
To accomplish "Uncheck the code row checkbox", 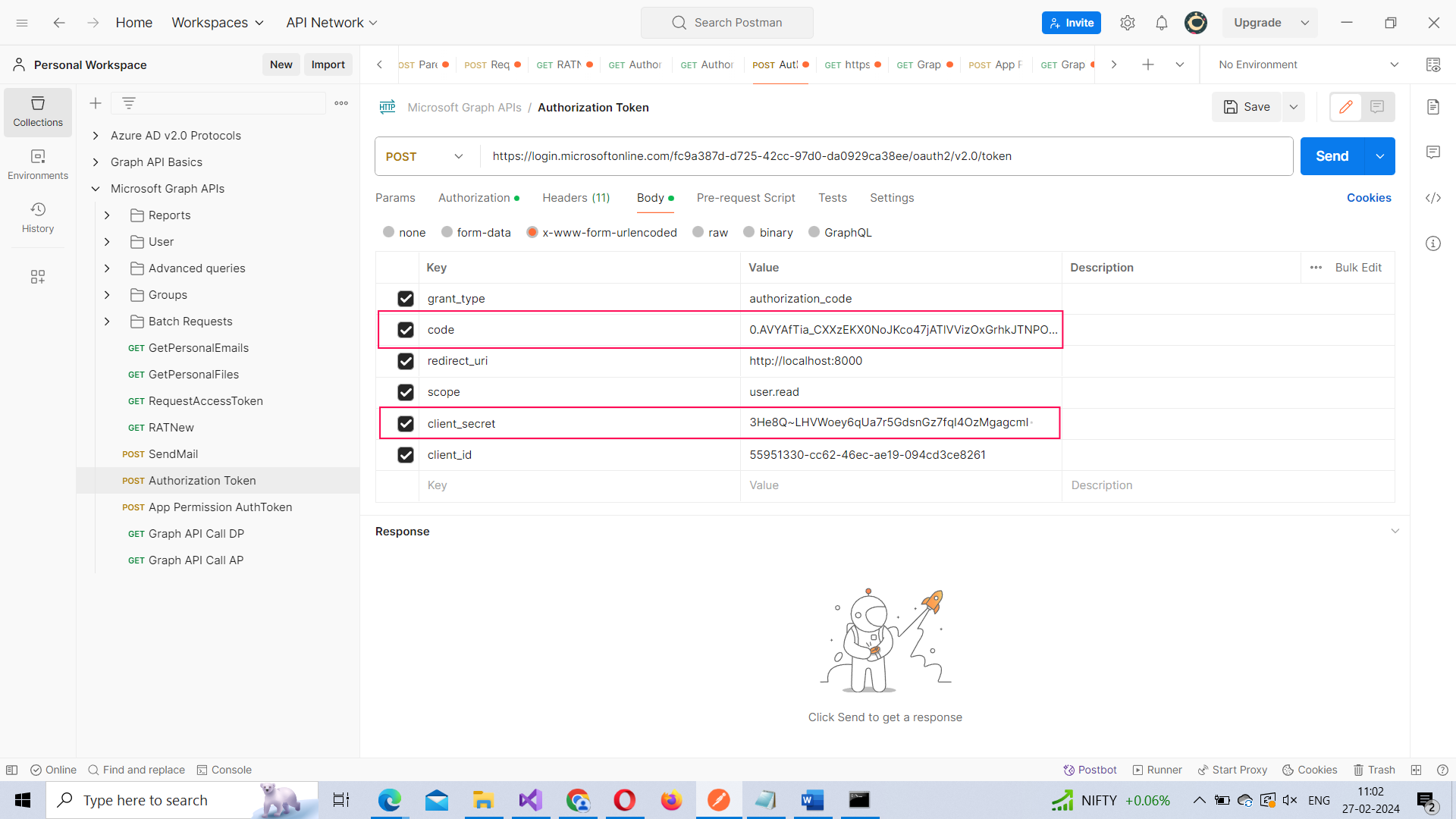I will pos(406,330).
